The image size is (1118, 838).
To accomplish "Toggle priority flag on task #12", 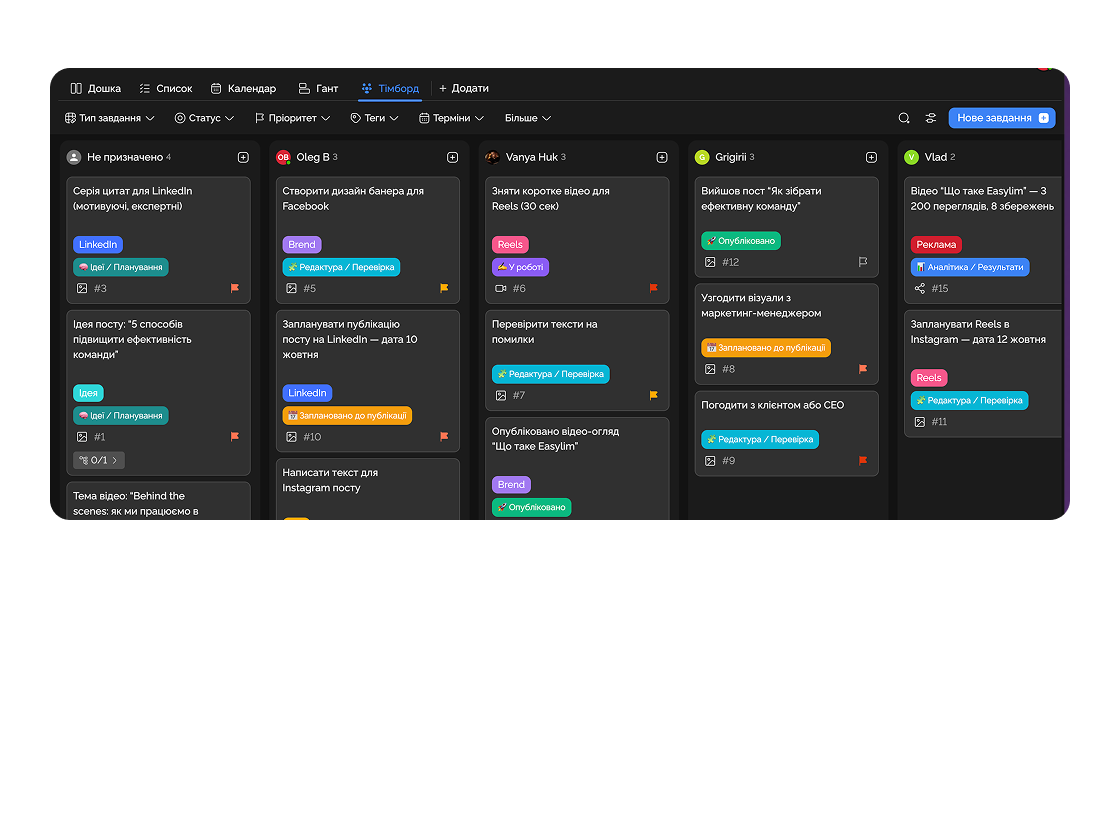I will click(863, 262).
